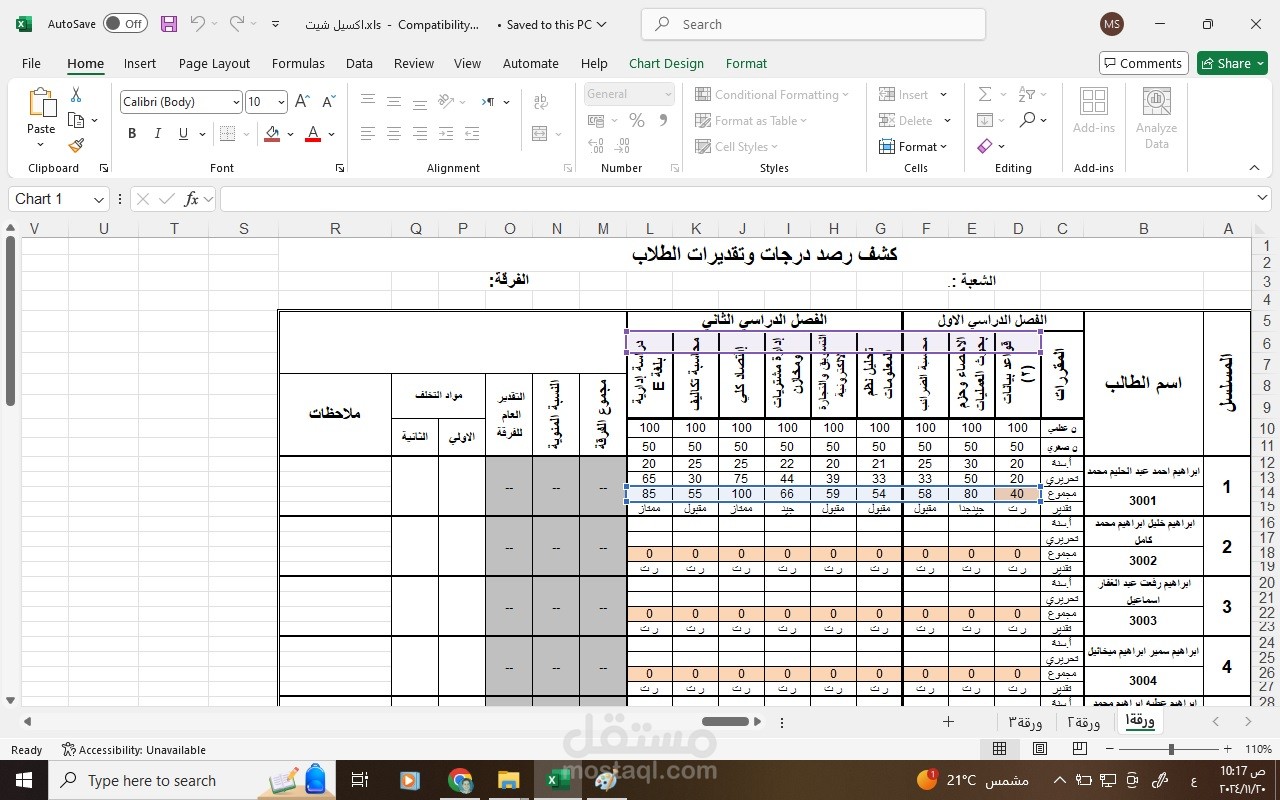Screen dimensions: 1280x800
Task: Select Normal view icon in status bar
Action: pyautogui.click(x=999, y=749)
